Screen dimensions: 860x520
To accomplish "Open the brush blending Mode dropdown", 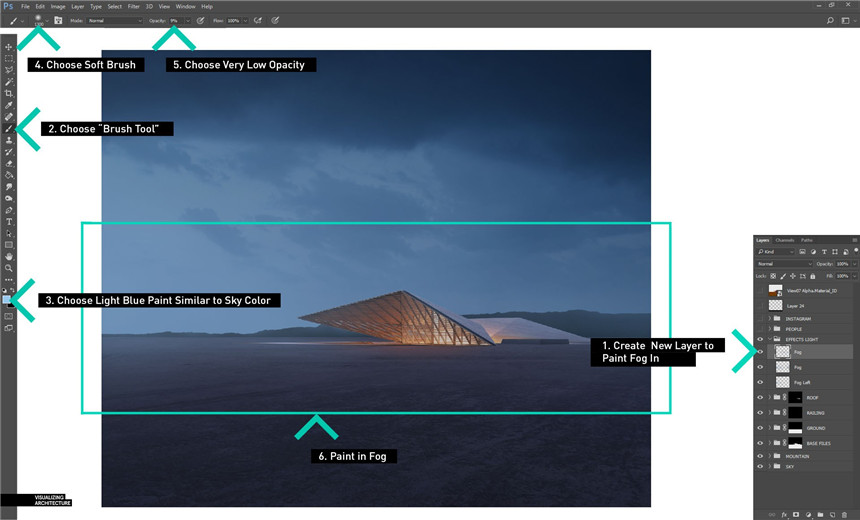I will click(x=114, y=20).
